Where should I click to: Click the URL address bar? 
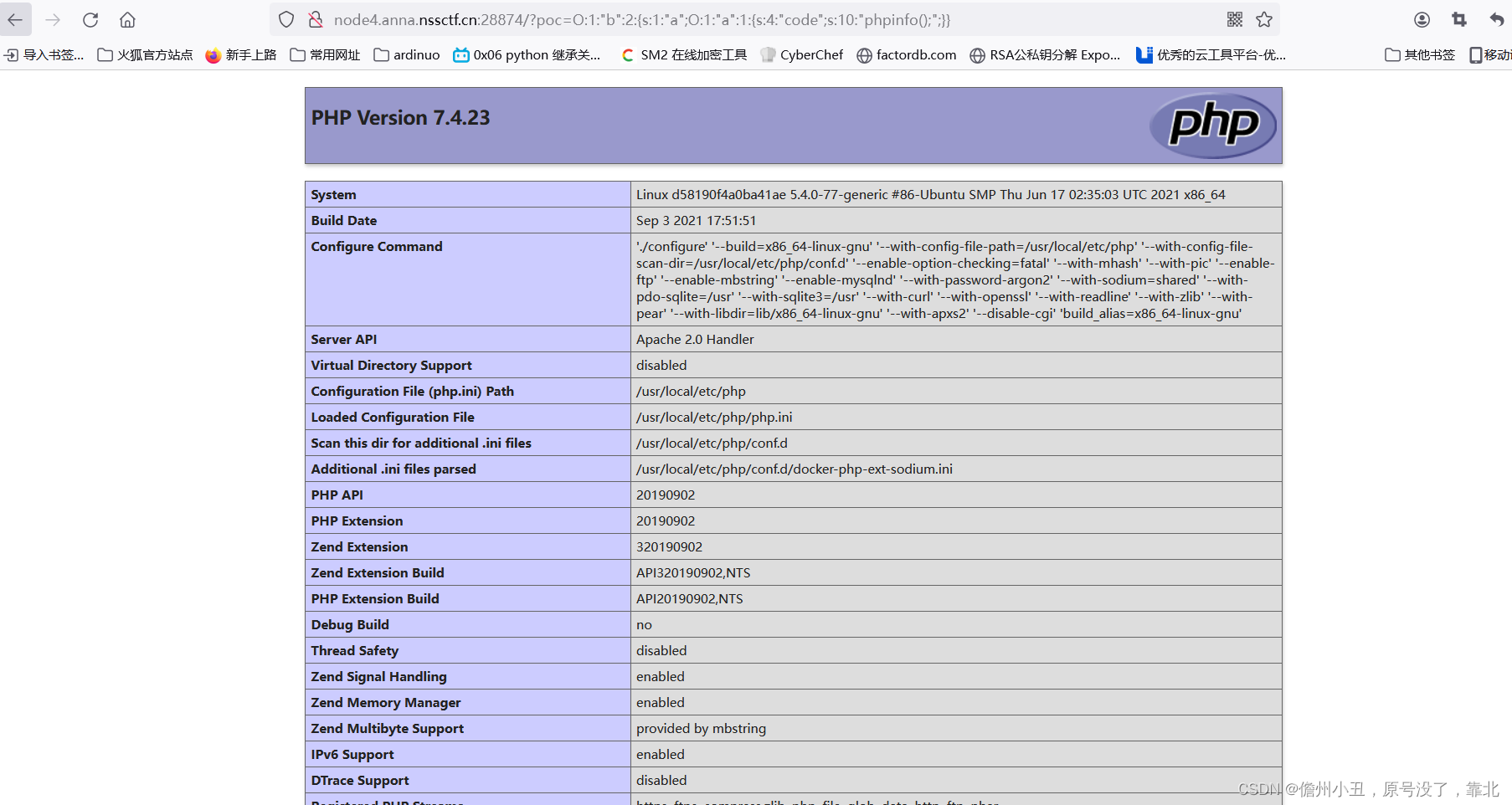774,19
